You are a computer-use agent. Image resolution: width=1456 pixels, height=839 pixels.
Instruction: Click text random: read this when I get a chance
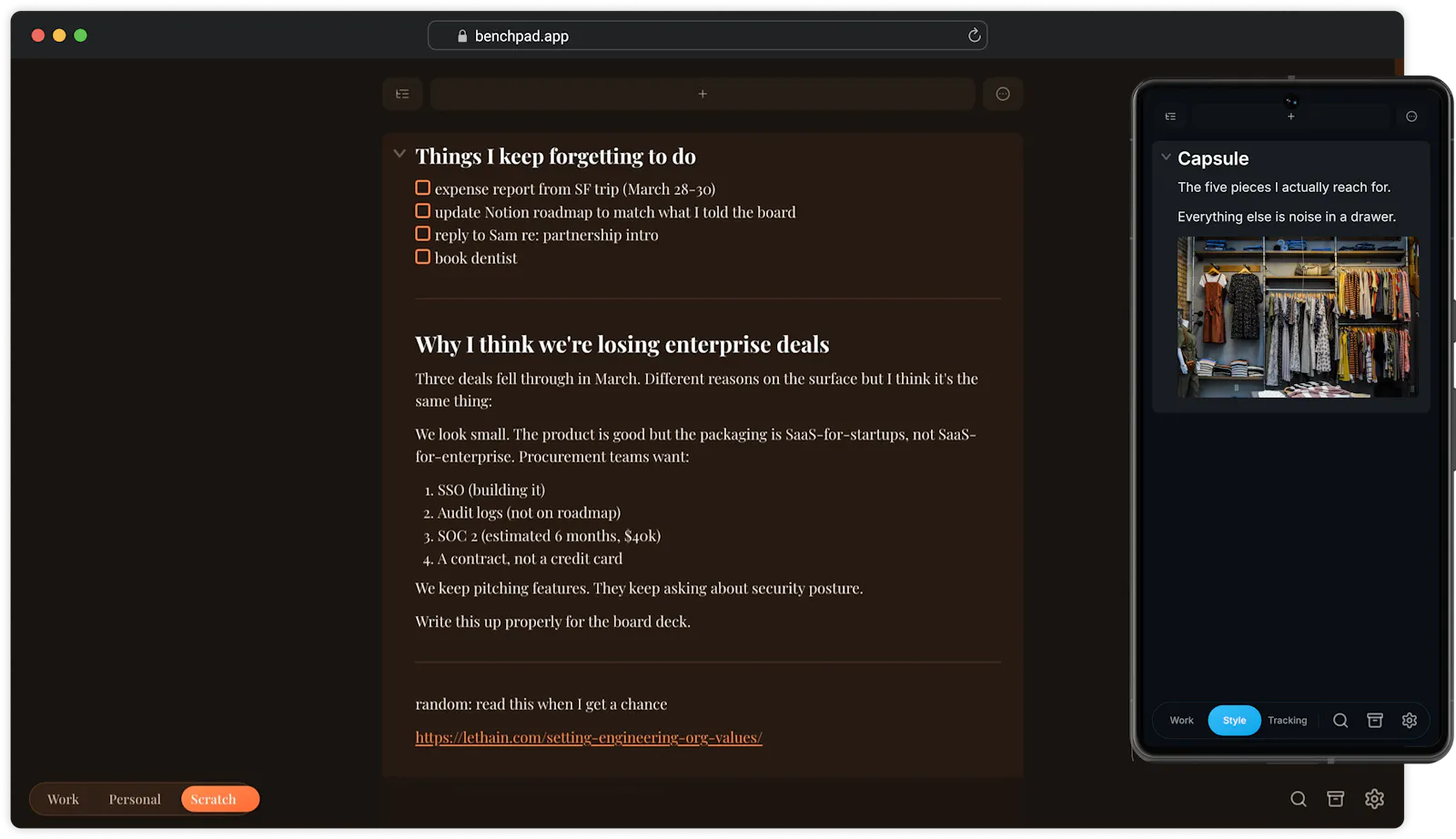(541, 704)
